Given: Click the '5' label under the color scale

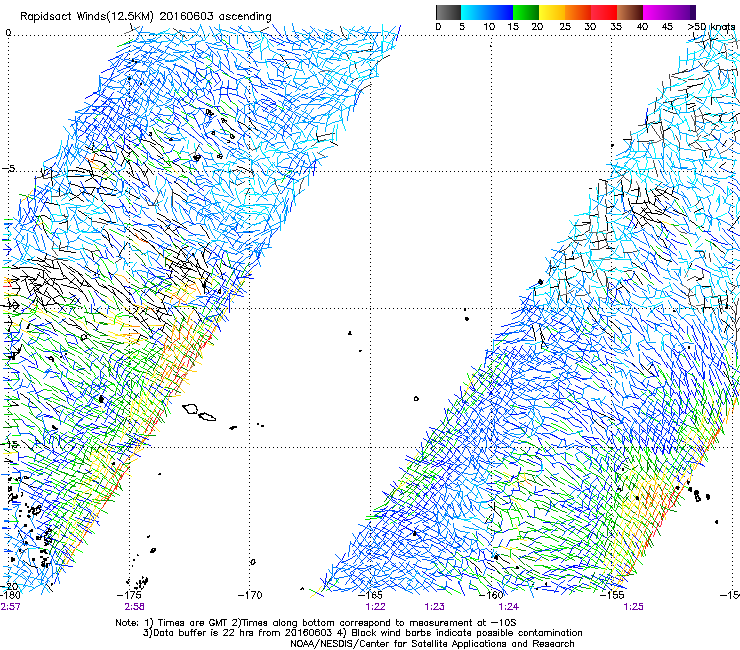Looking at the screenshot, I should pyautogui.click(x=462, y=27).
